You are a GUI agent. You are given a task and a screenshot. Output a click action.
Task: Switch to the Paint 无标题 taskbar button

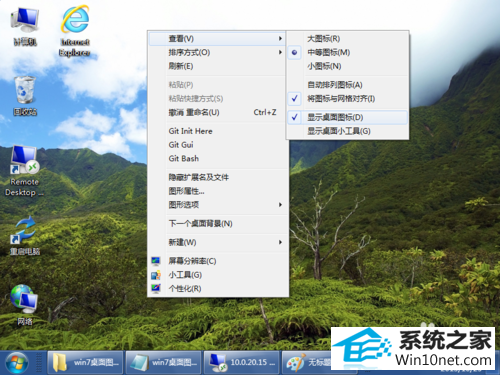307,363
